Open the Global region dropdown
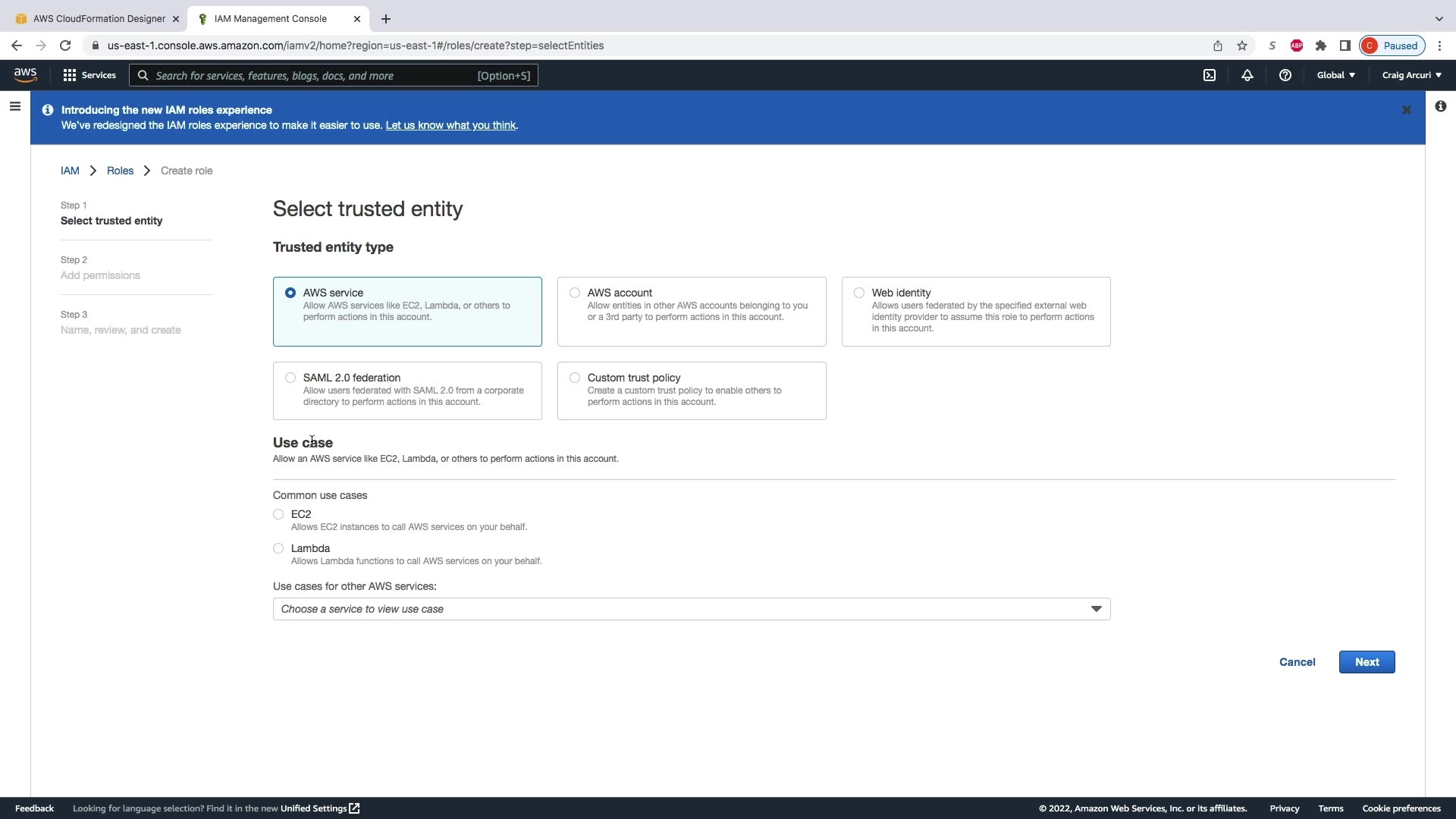The height and width of the screenshot is (819, 1456). 1335,75
